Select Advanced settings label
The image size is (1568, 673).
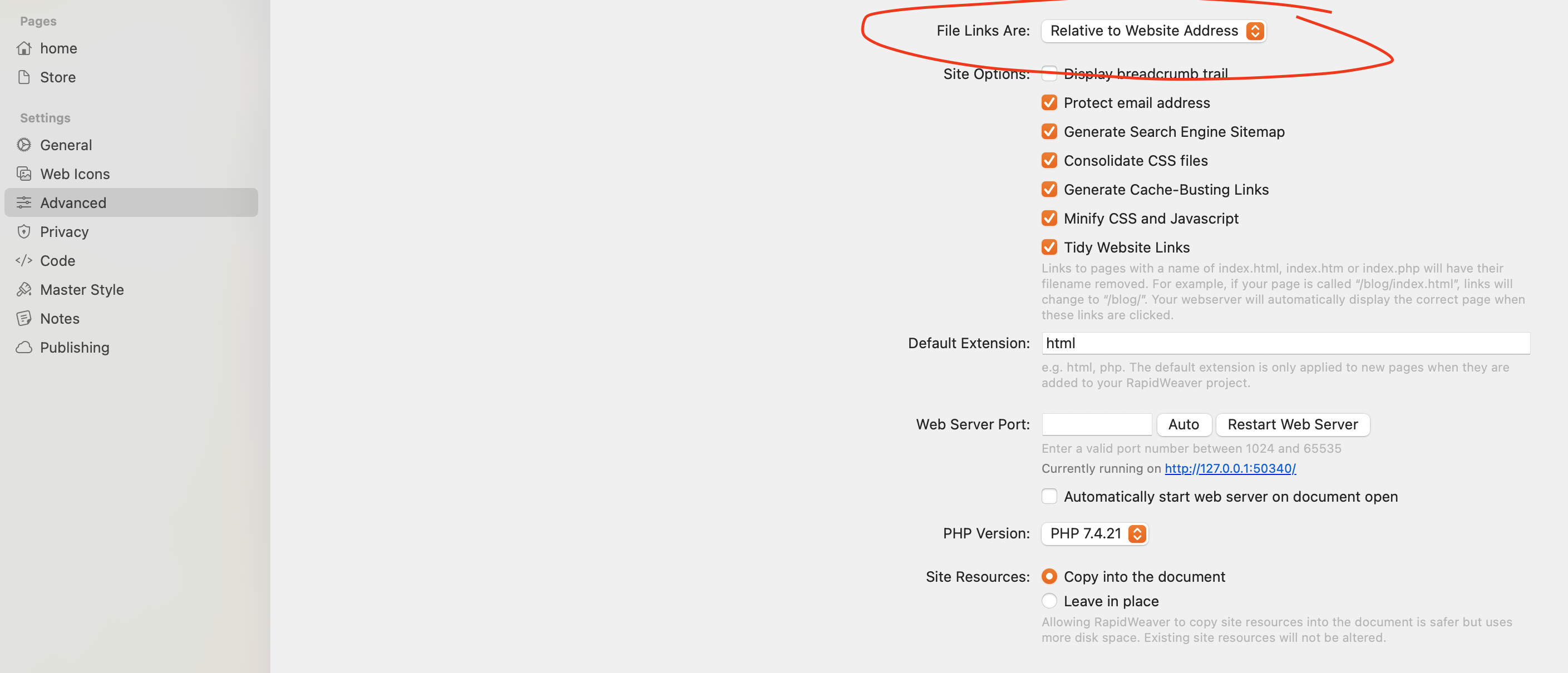(x=73, y=202)
